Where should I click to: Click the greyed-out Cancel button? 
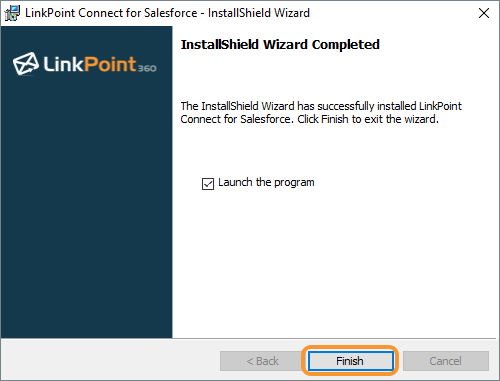tap(446, 361)
